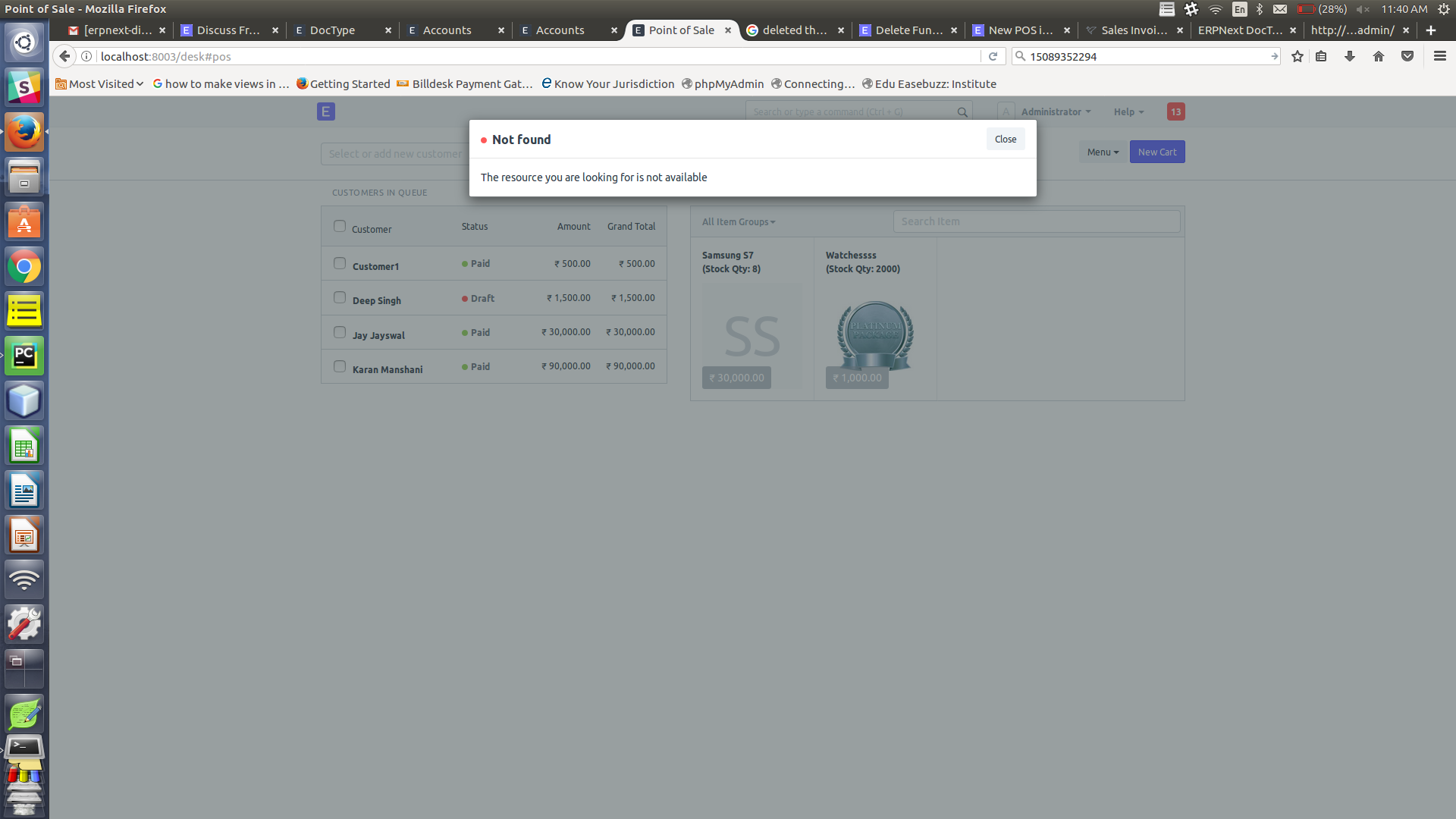1456x819 pixels.
Task: Go to Firefox home page icon
Action: 1379,56
